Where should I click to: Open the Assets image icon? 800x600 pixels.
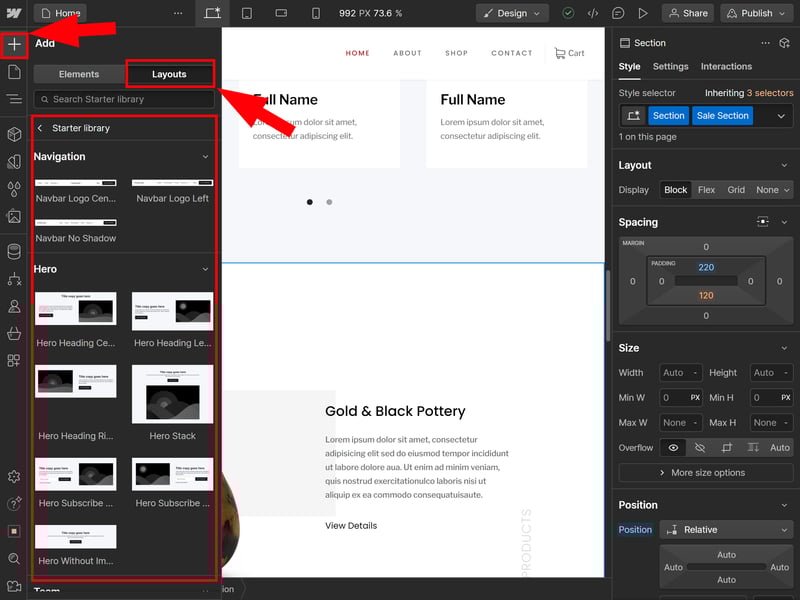[x=14, y=216]
